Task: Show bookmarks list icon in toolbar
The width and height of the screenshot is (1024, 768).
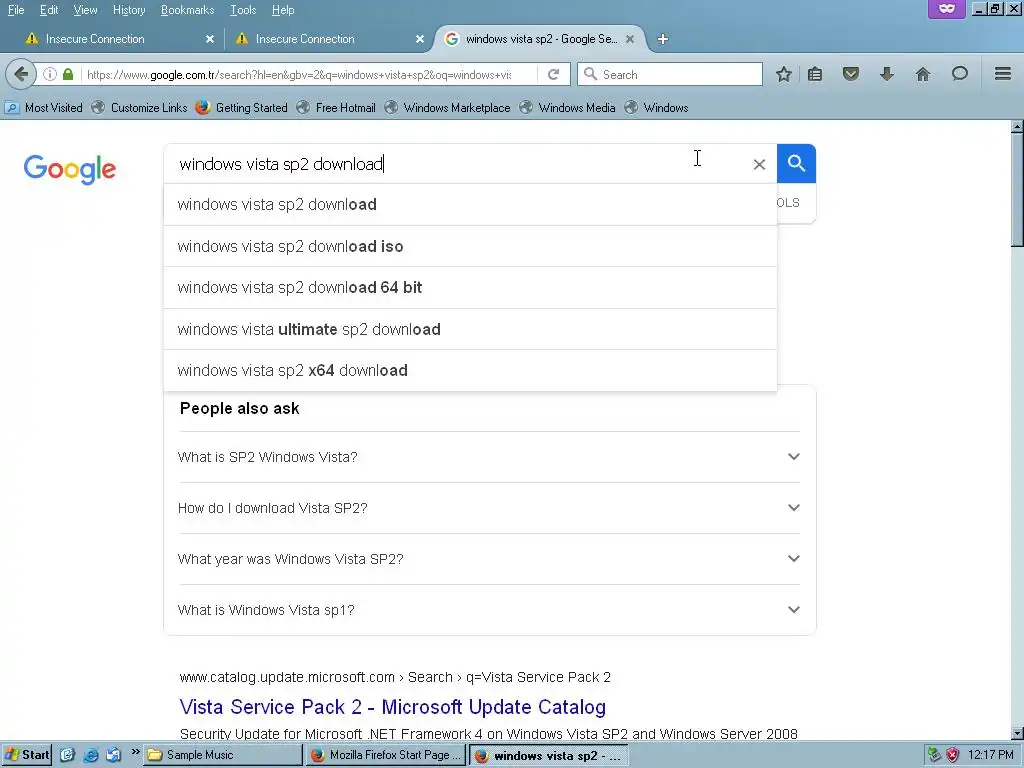Action: (815, 74)
